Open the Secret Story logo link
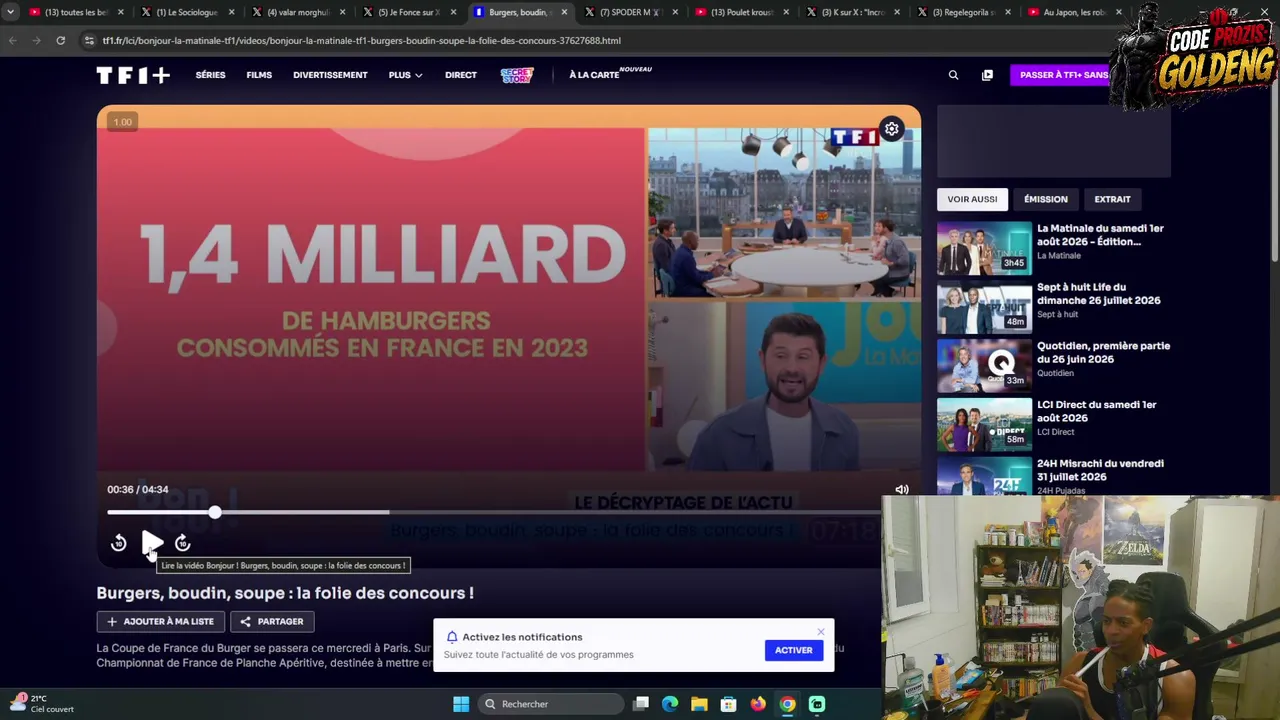The height and width of the screenshot is (720, 1280). [517, 75]
